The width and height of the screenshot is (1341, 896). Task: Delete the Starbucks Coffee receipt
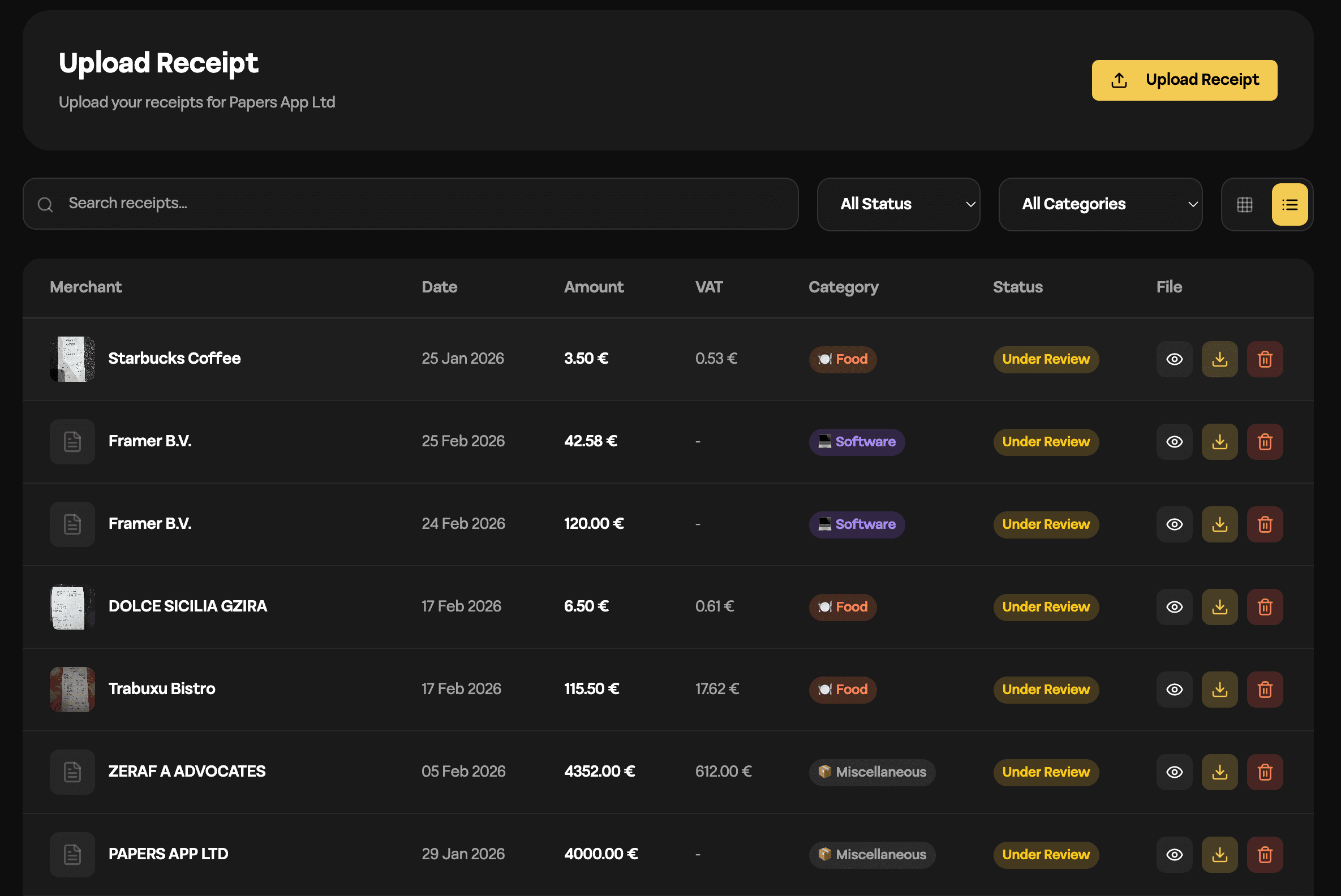coord(1265,359)
